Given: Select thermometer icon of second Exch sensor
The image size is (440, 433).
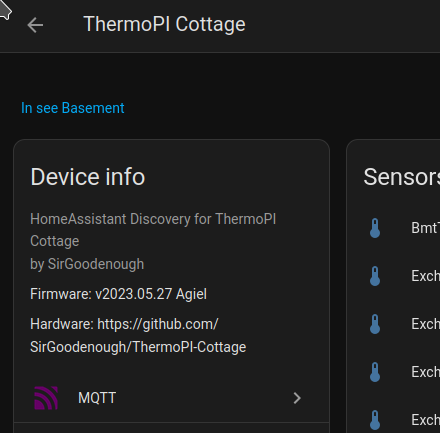Looking at the screenshot, I should coord(375,324).
